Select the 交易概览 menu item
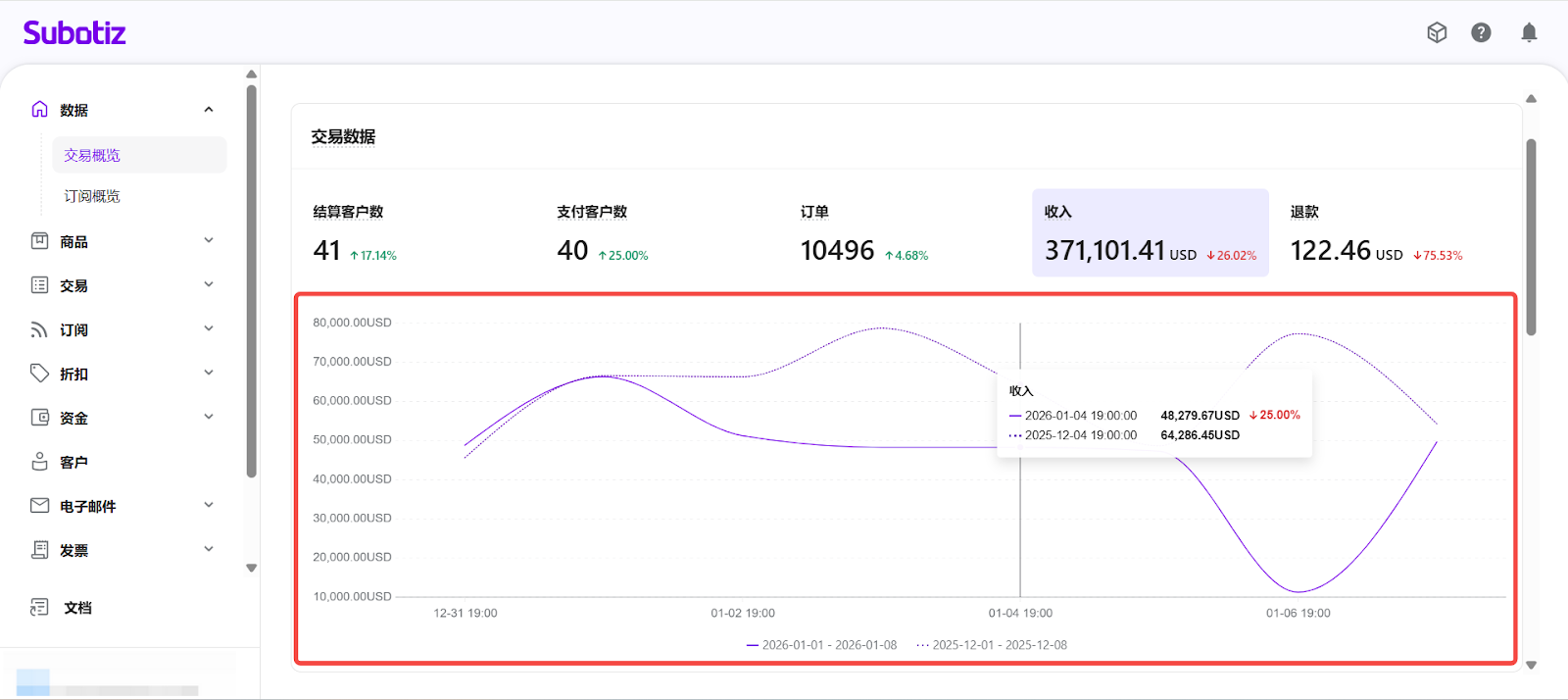 [x=92, y=155]
